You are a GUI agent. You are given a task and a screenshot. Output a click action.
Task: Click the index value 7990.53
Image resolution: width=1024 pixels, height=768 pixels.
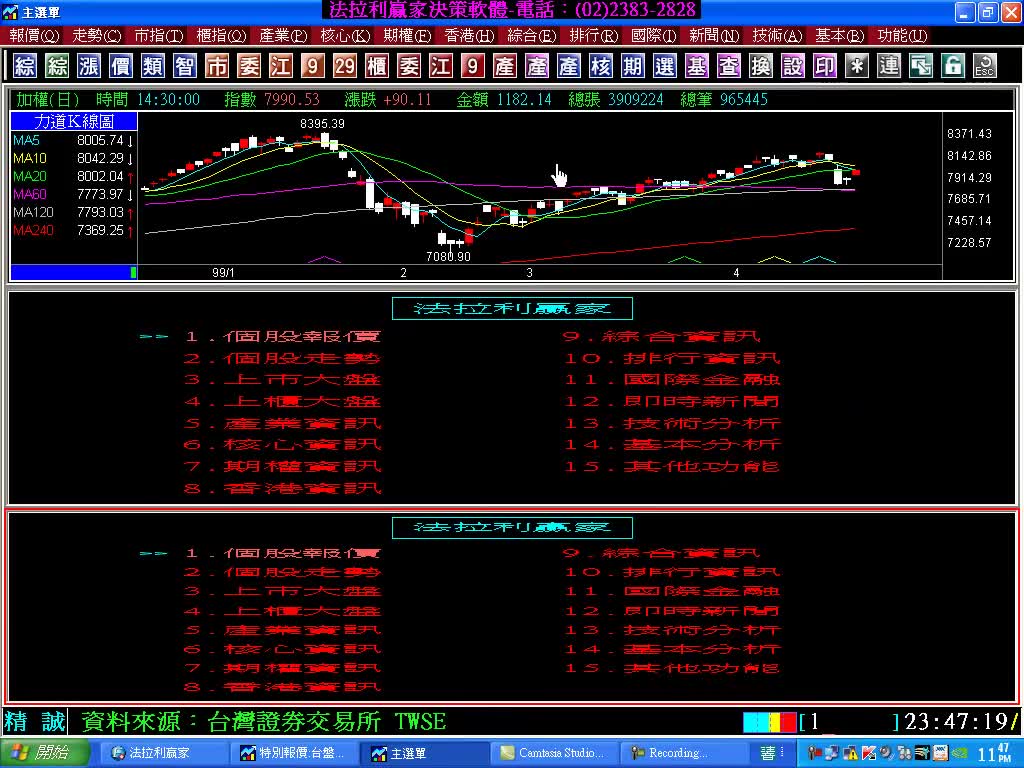[292, 99]
